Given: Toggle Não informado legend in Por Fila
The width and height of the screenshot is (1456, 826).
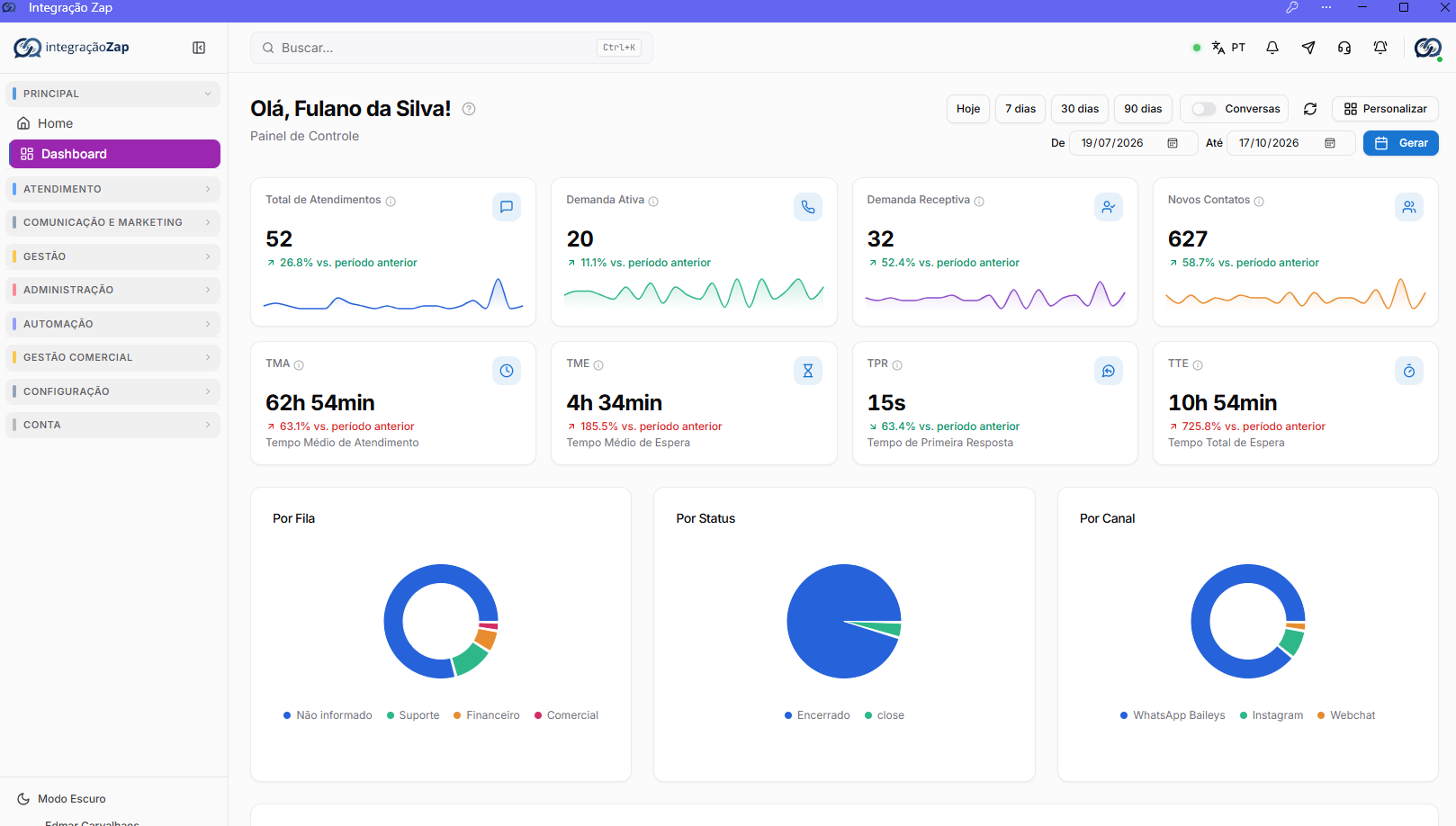Looking at the screenshot, I should (328, 715).
